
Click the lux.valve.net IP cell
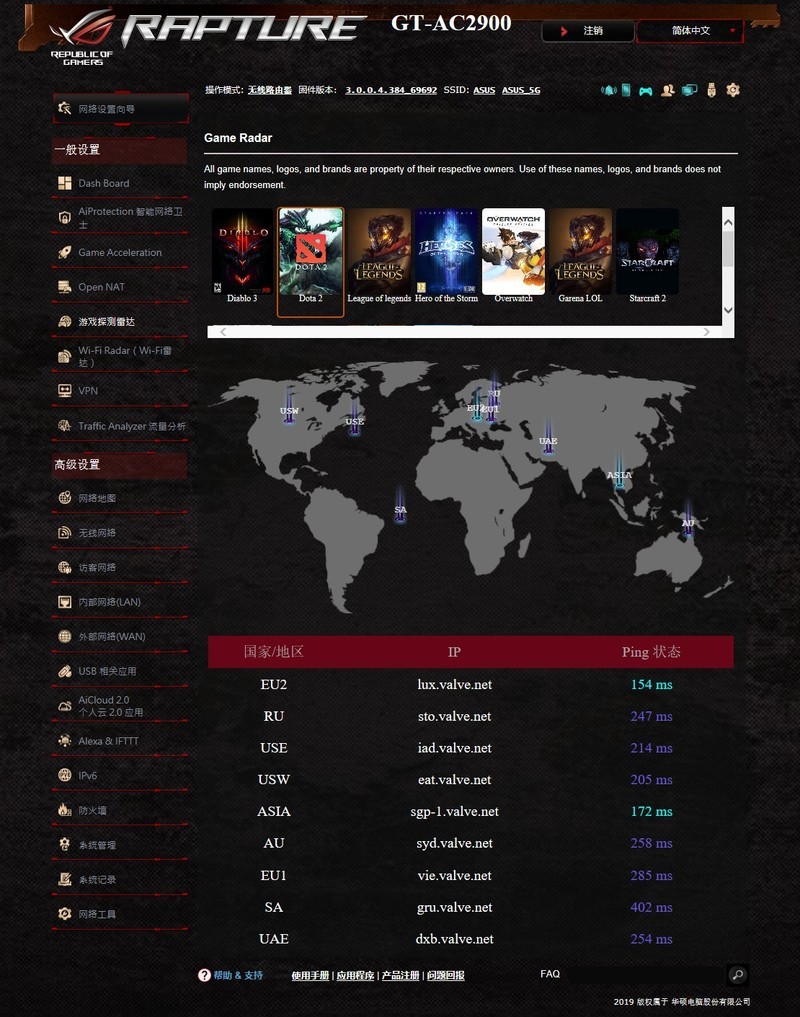tap(454, 684)
